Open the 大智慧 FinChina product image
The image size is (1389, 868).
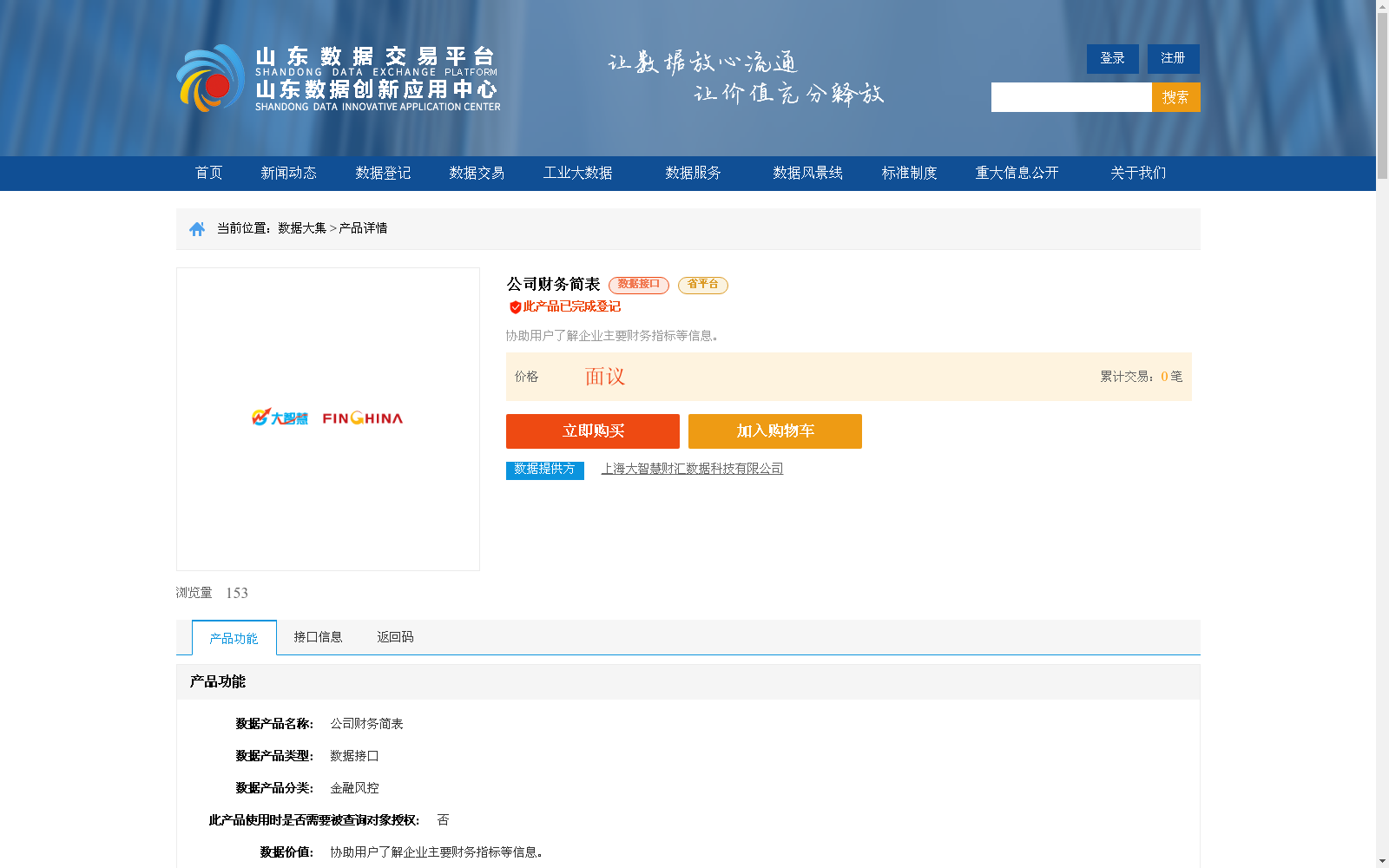[x=327, y=418]
